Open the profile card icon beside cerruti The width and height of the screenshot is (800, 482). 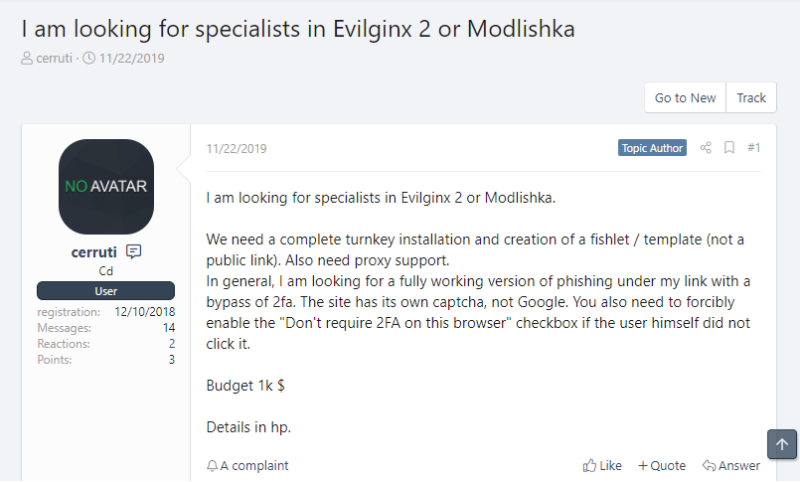pos(134,251)
